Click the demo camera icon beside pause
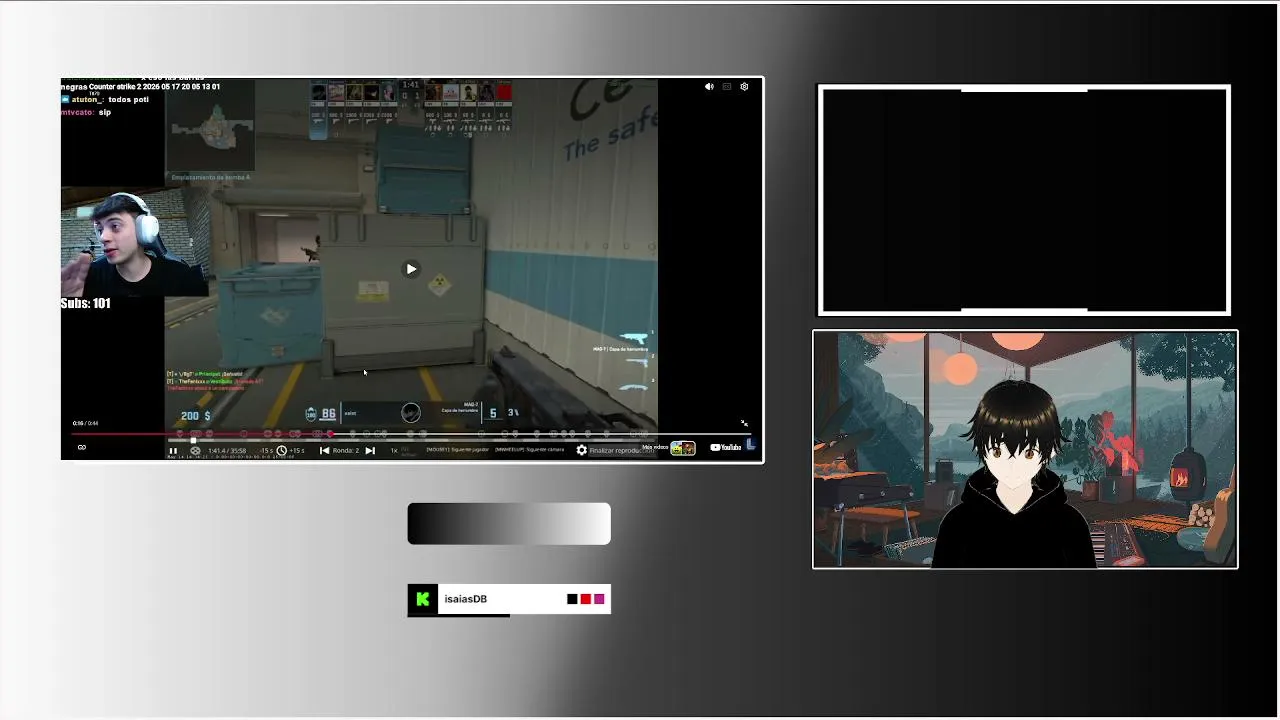1280x720 pixels. tap(195, 451)
